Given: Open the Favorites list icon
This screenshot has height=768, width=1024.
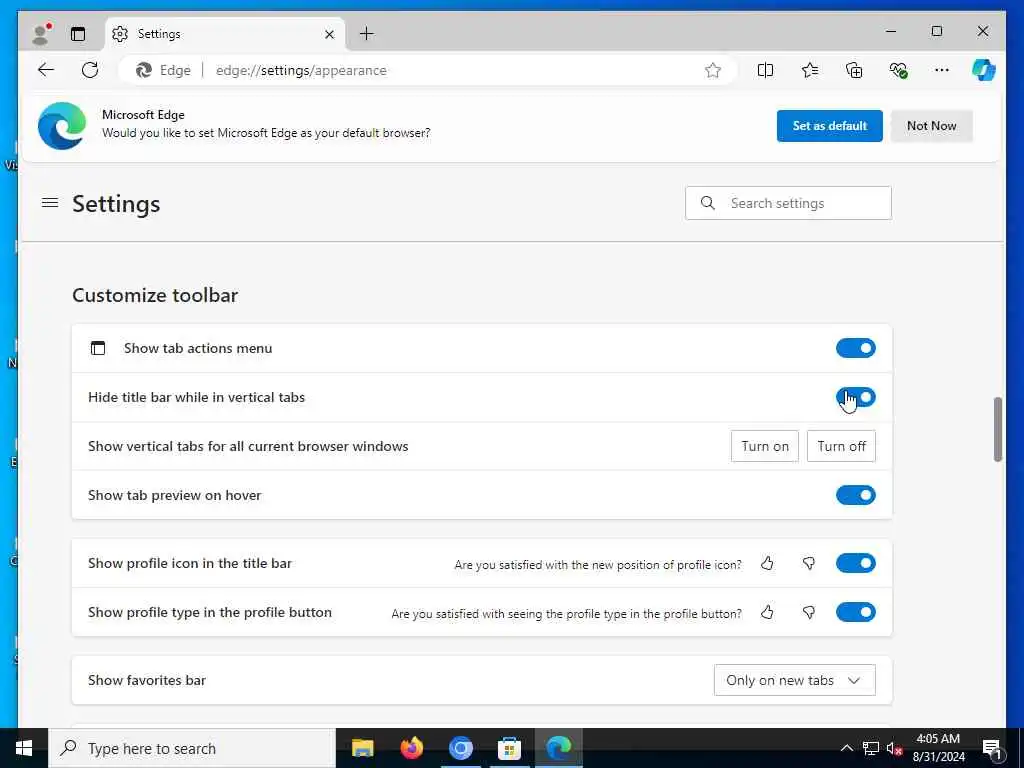Looking at the screenshot, I should coord(810,70).
